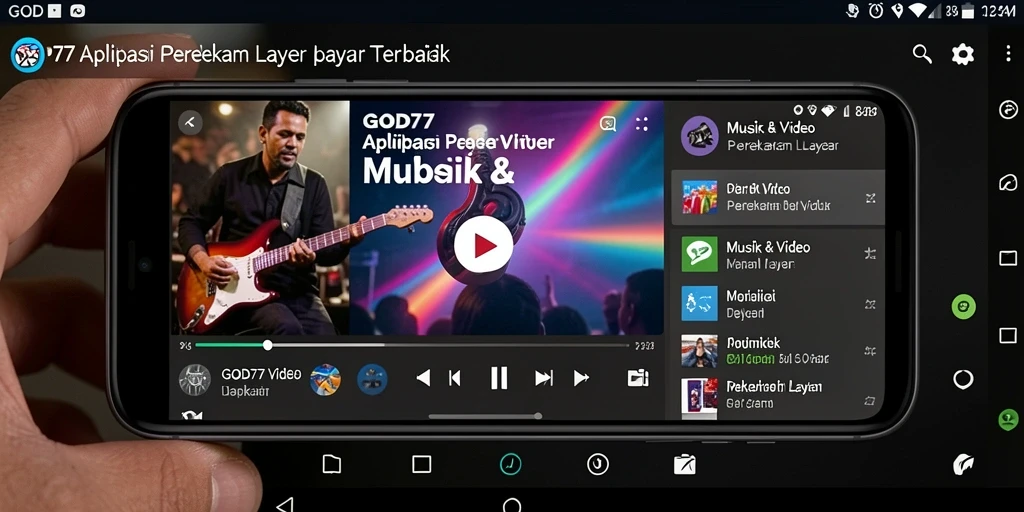The image size is (1024, 512).
Task: Open the search magnifier in top bar
Action: click(921, 54)
